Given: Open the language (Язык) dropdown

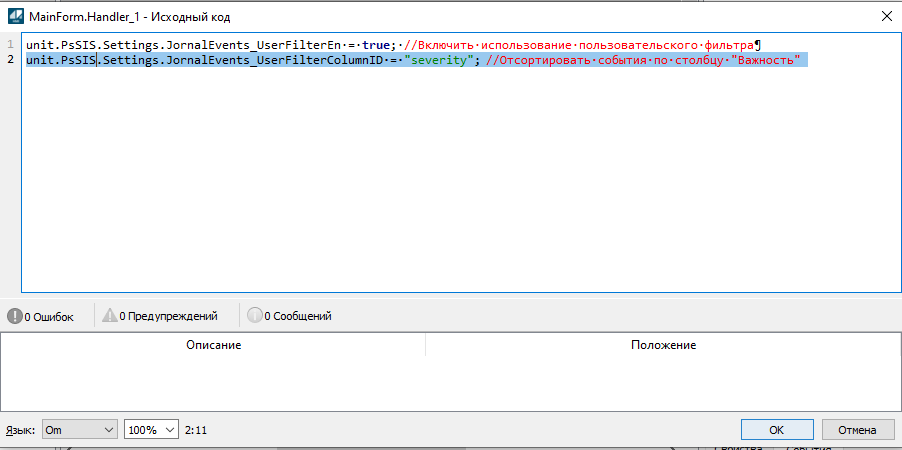Looking at the screenshot, I should click(79, 429).
